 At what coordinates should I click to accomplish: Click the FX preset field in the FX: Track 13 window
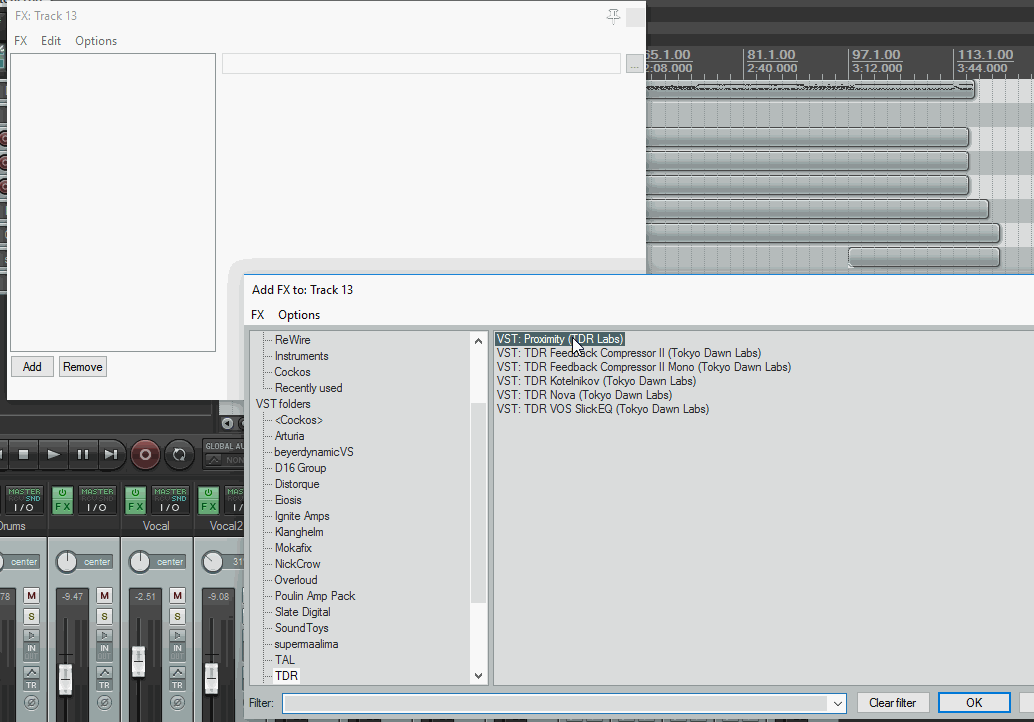click(421, 64)
